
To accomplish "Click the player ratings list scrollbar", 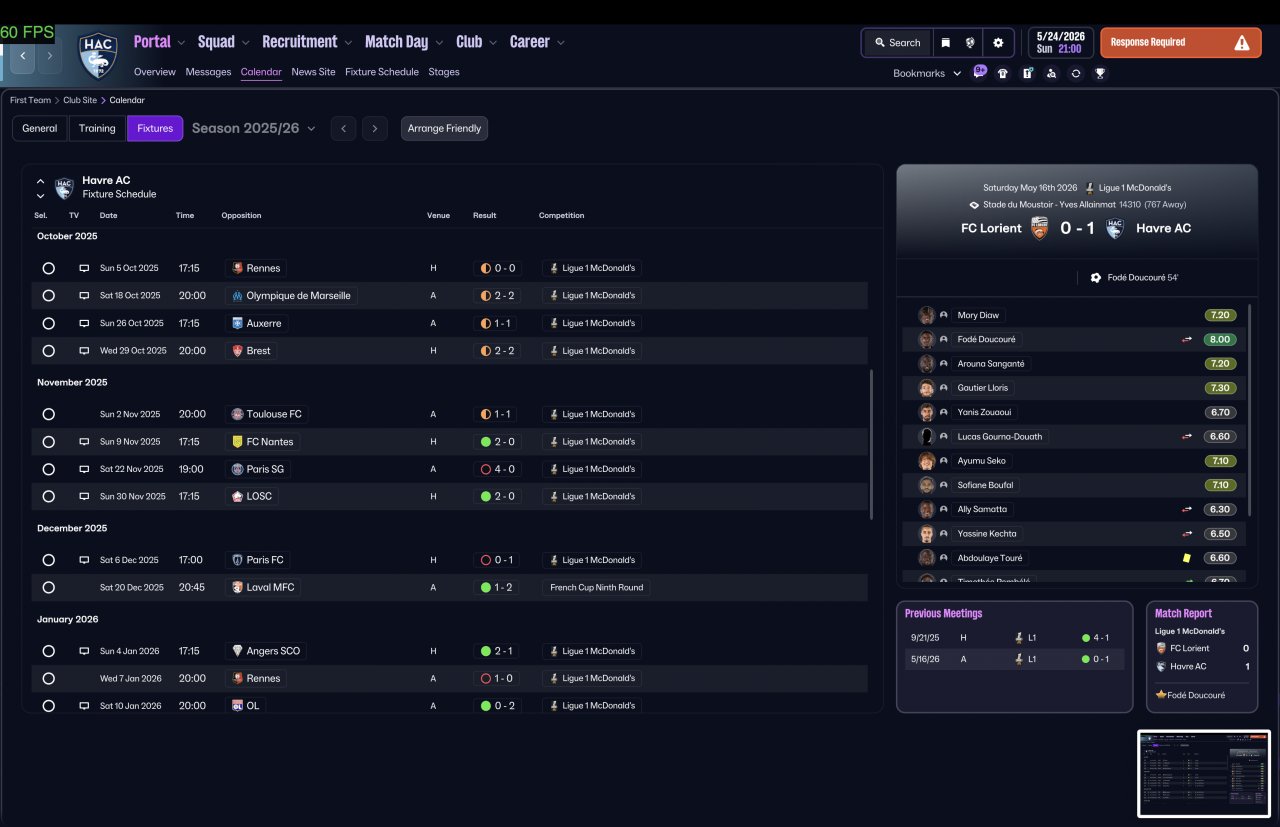I will [x=1250, y=410].
